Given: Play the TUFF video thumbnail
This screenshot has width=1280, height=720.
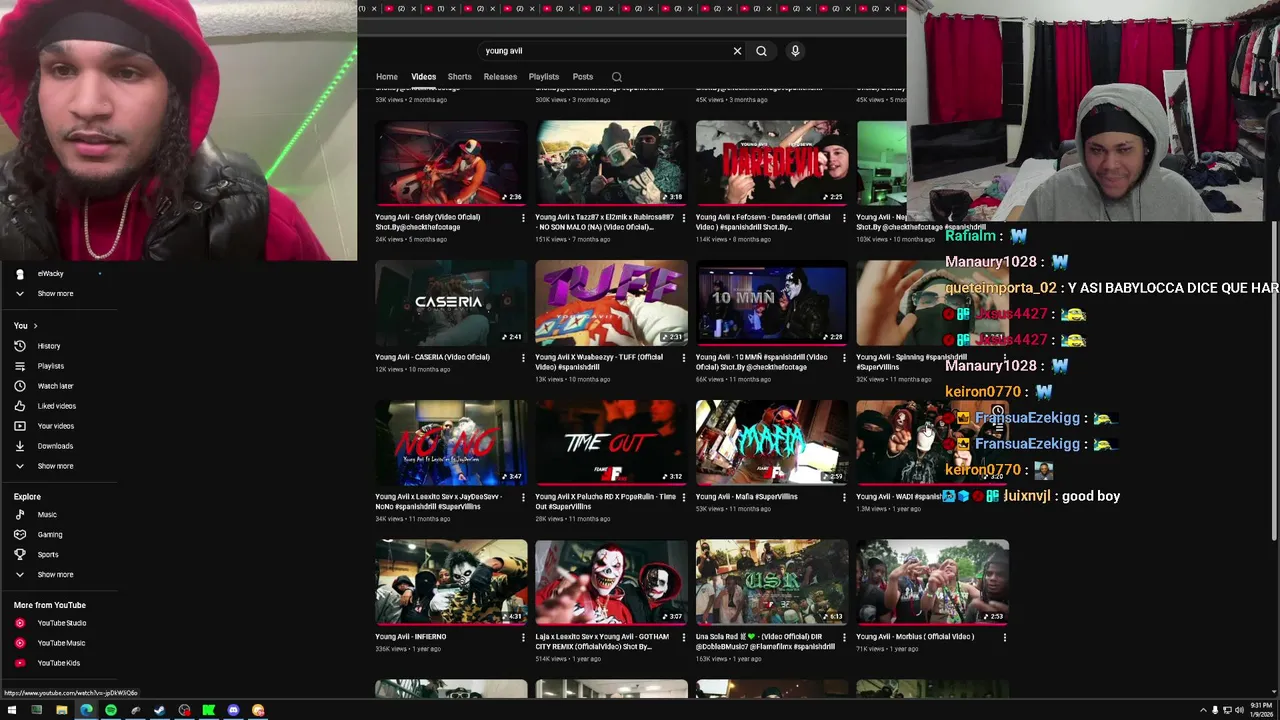Looking at the screenshot, I should (611, 303).
